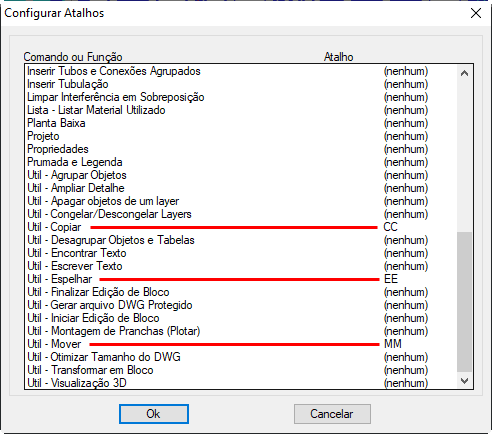Select the Planta Baixa entry
492x434 pixels.
pyautogui.click(x=241, y=123)
